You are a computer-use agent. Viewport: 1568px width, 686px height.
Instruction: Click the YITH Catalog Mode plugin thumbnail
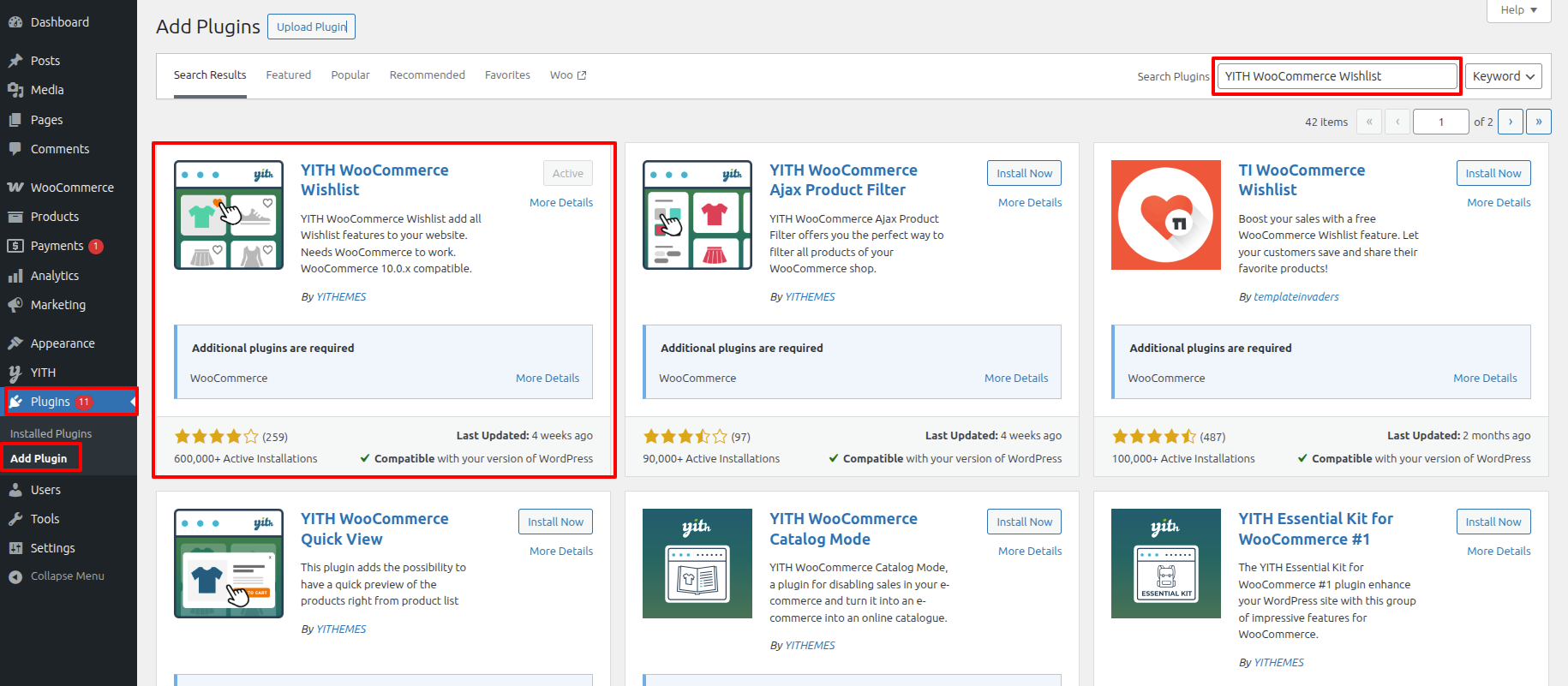pyautogui.click(x=697, y=564)
